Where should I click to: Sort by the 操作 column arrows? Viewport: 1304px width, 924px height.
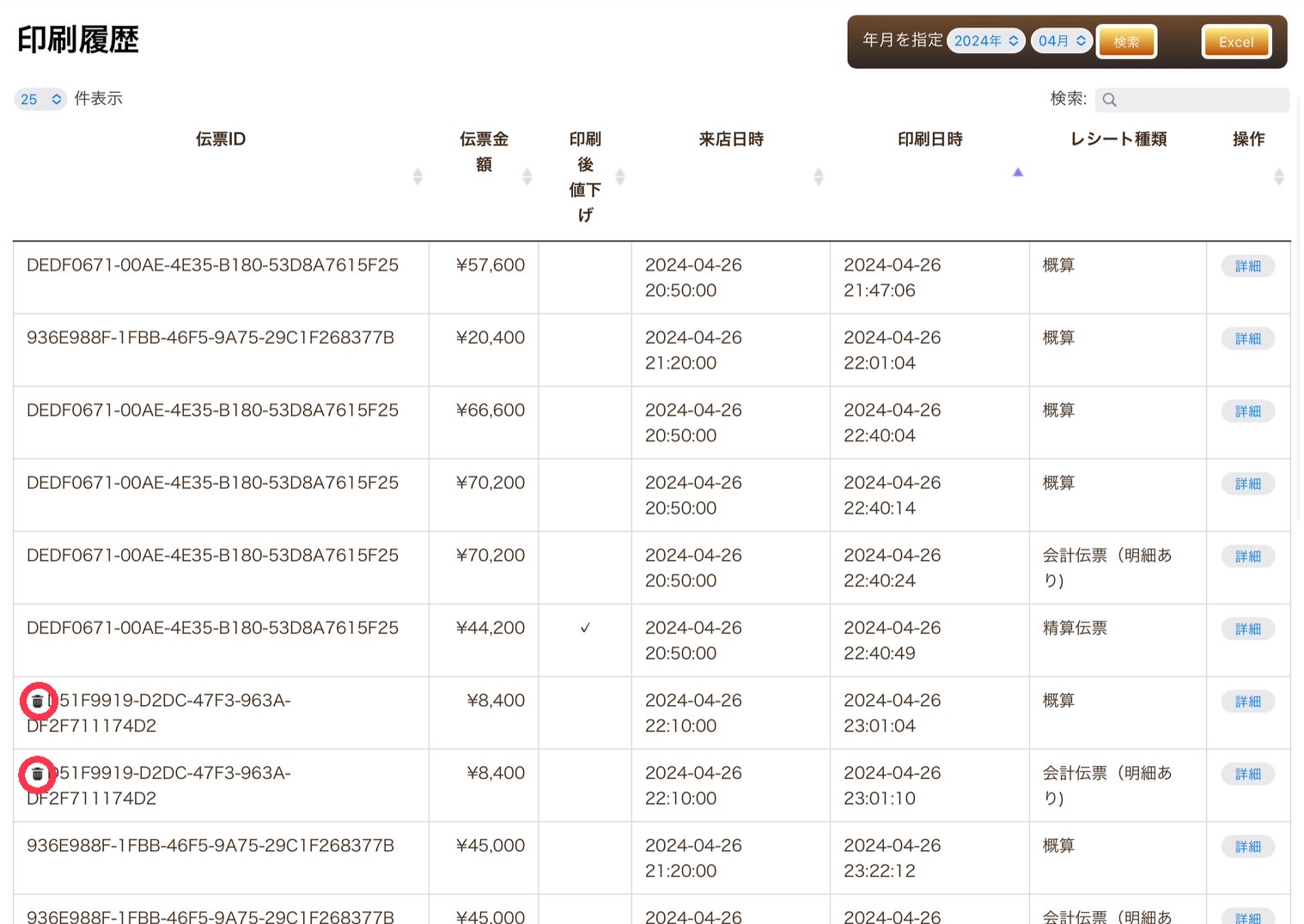tap(1278, 177)
